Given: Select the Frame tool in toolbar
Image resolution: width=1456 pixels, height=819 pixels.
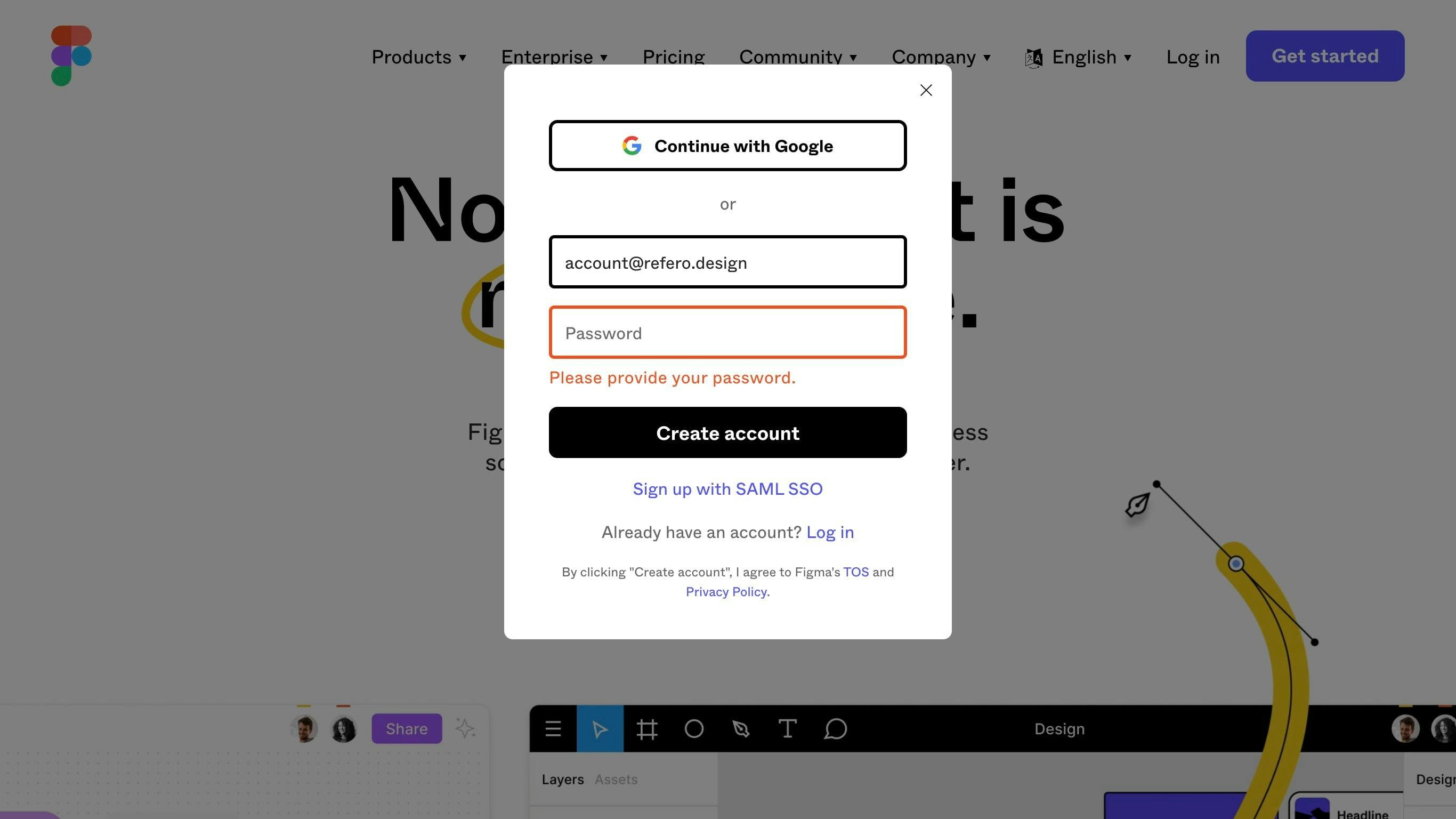Looking at the screenshot, I should click(x=647, y=727).
